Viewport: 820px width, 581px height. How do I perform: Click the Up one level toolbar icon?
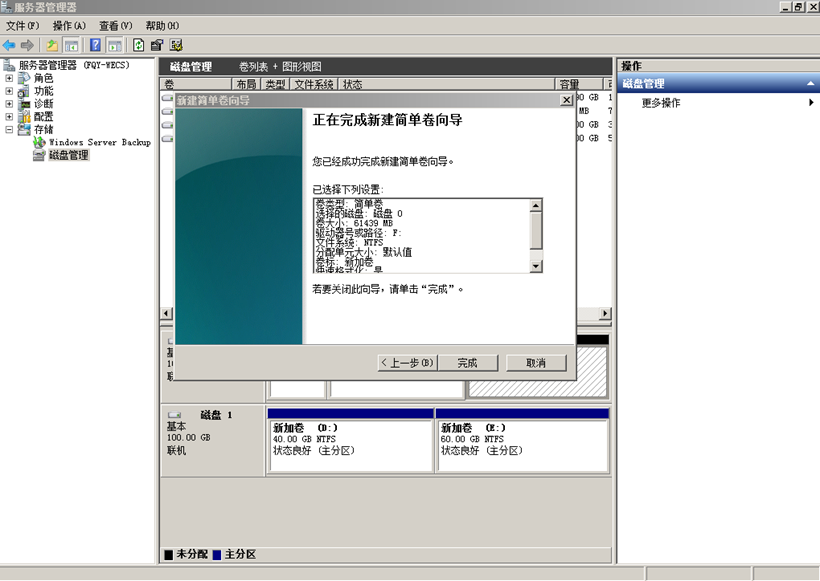[x=52, y=45]
